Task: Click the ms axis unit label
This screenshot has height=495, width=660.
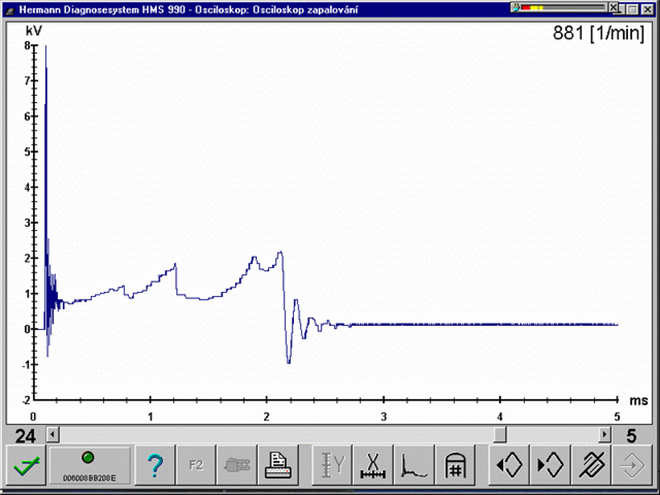Action: pos(639,401)
